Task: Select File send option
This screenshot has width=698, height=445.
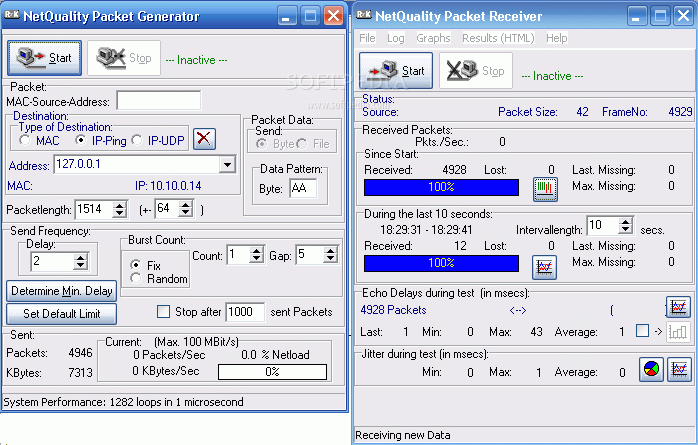Action: (302, 144)
